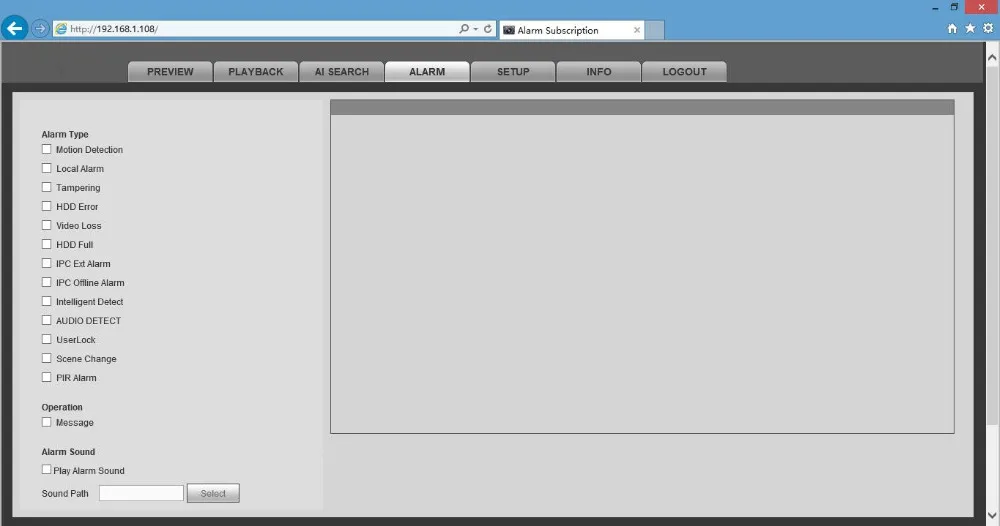Tick the Scene Change checkbox

[x=47, y=358]
